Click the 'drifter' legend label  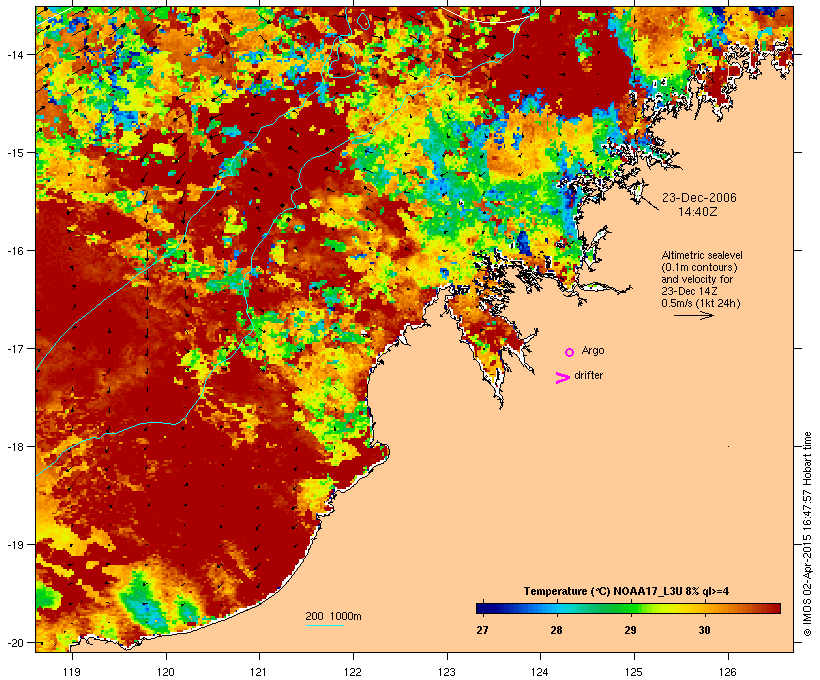[x=588, y=375]
